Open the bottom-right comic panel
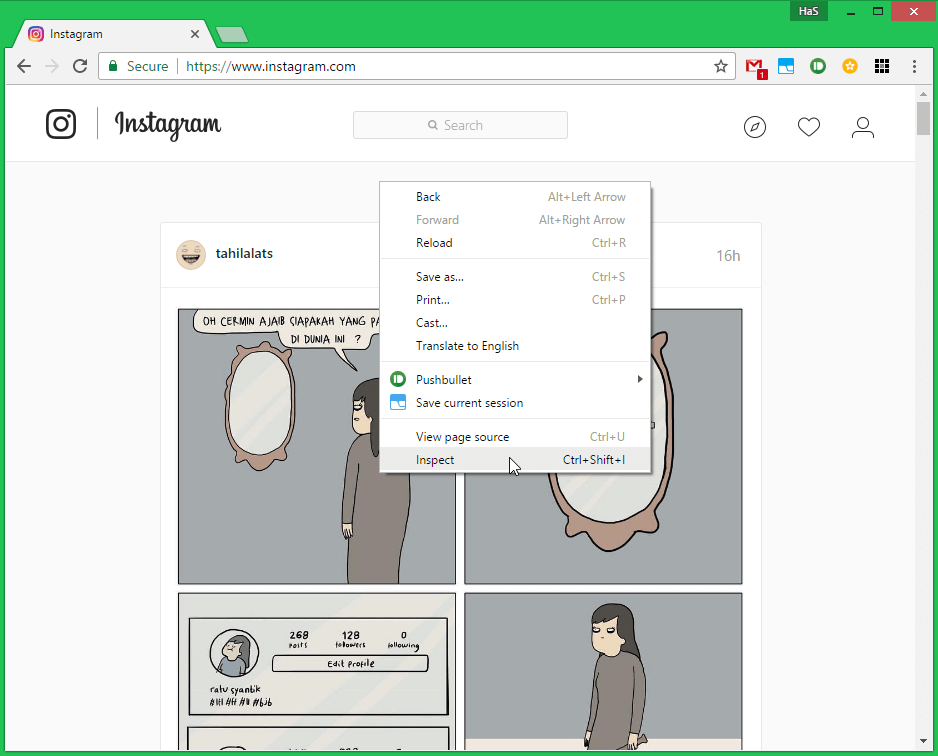The height and width of the screenshot is (756, 938). tap(603, 671)
